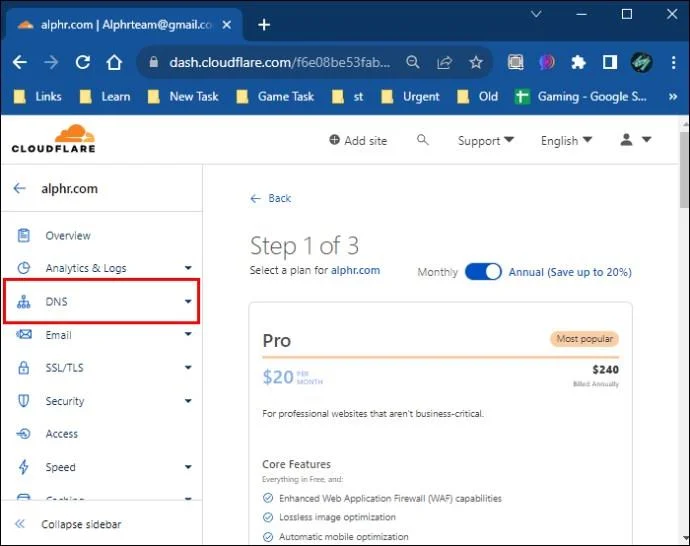The width and height of the screenshot is (690, 546).
Task: Open the Links bookmark folder
Action: pos(37,96)
